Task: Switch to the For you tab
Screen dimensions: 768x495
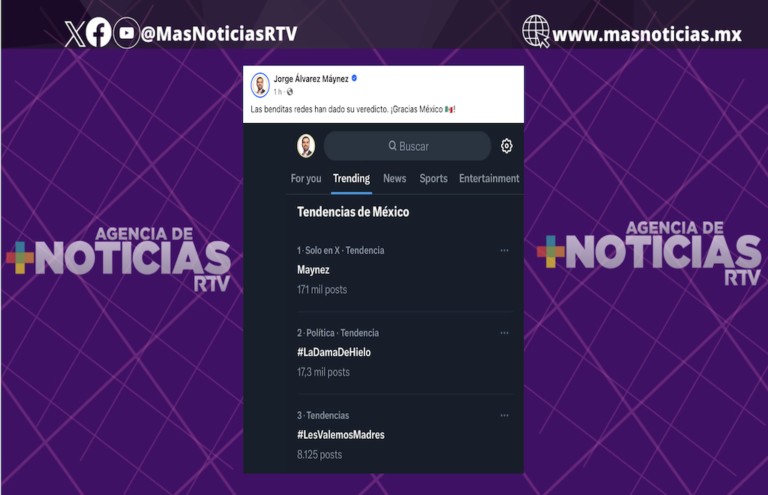Action: tap(306, 179)
